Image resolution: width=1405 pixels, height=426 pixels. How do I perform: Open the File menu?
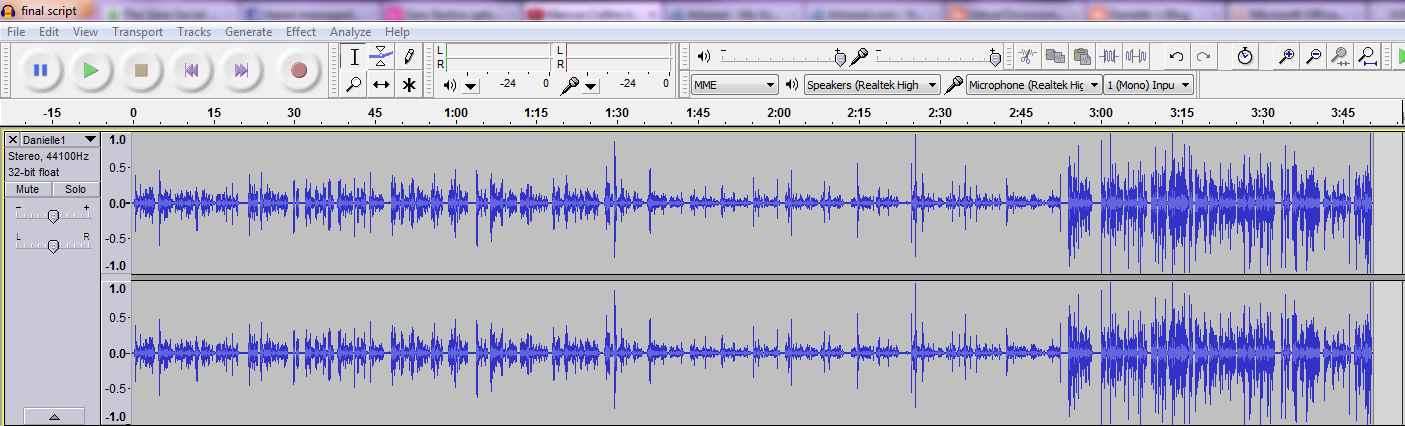point(16,32)
